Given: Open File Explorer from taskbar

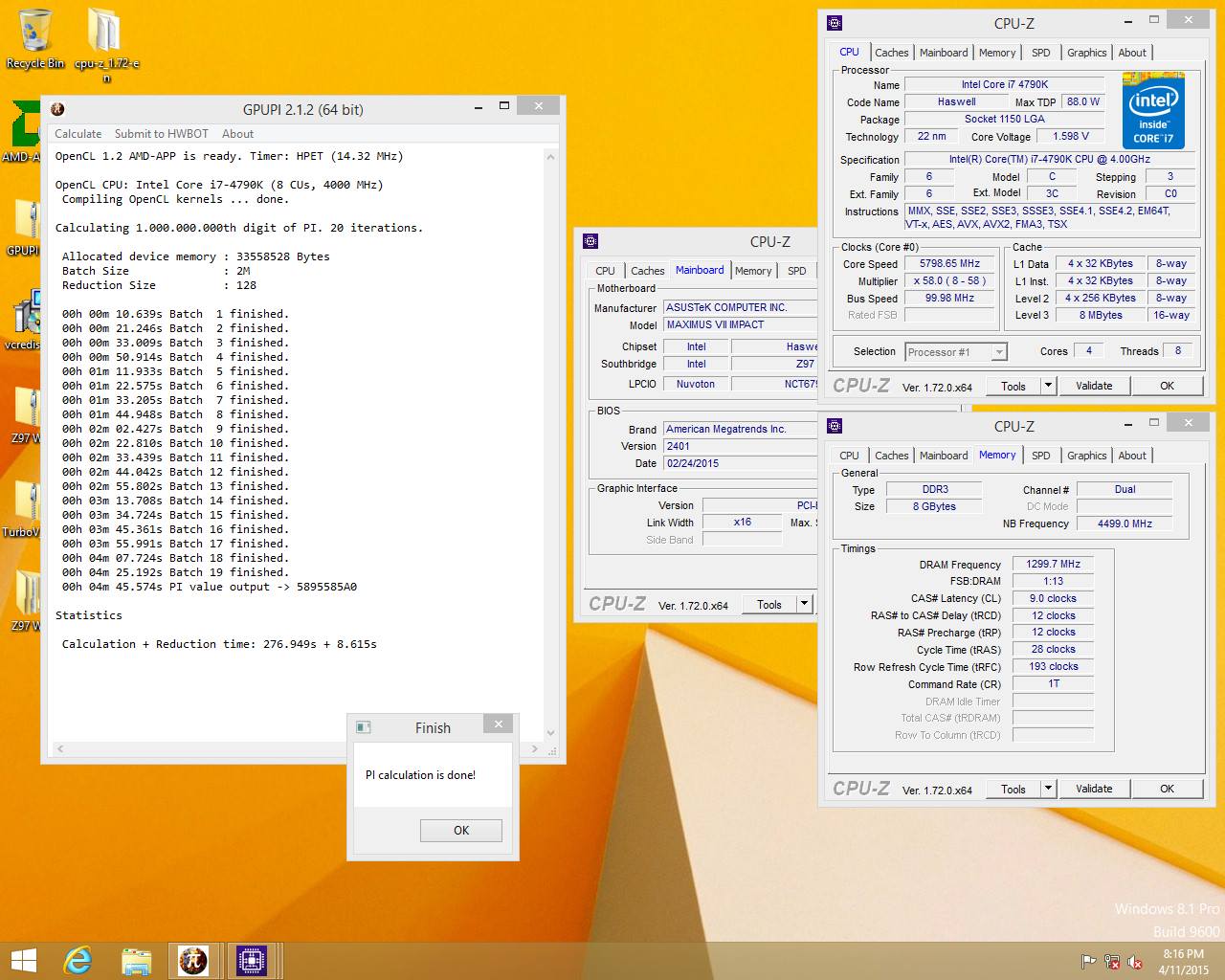Looking at the screenshot, I should point(136,960).
